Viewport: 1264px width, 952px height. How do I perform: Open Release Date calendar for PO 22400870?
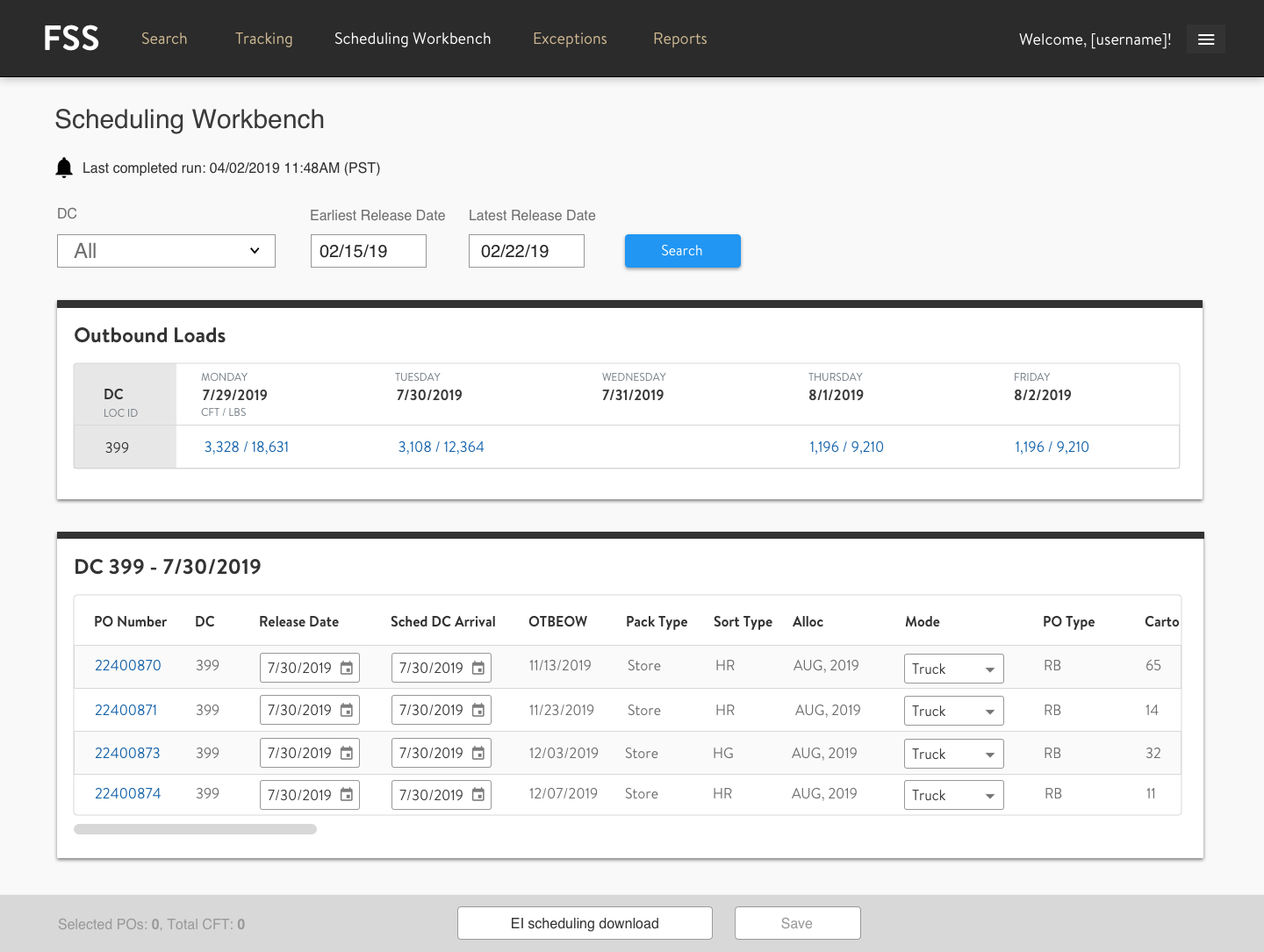click(x=347, y=668)
